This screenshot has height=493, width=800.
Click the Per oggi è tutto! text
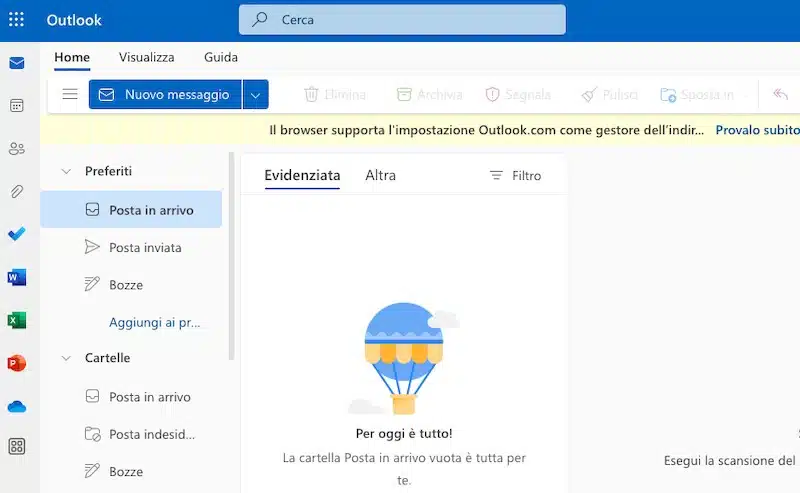(x=404, y=433)
